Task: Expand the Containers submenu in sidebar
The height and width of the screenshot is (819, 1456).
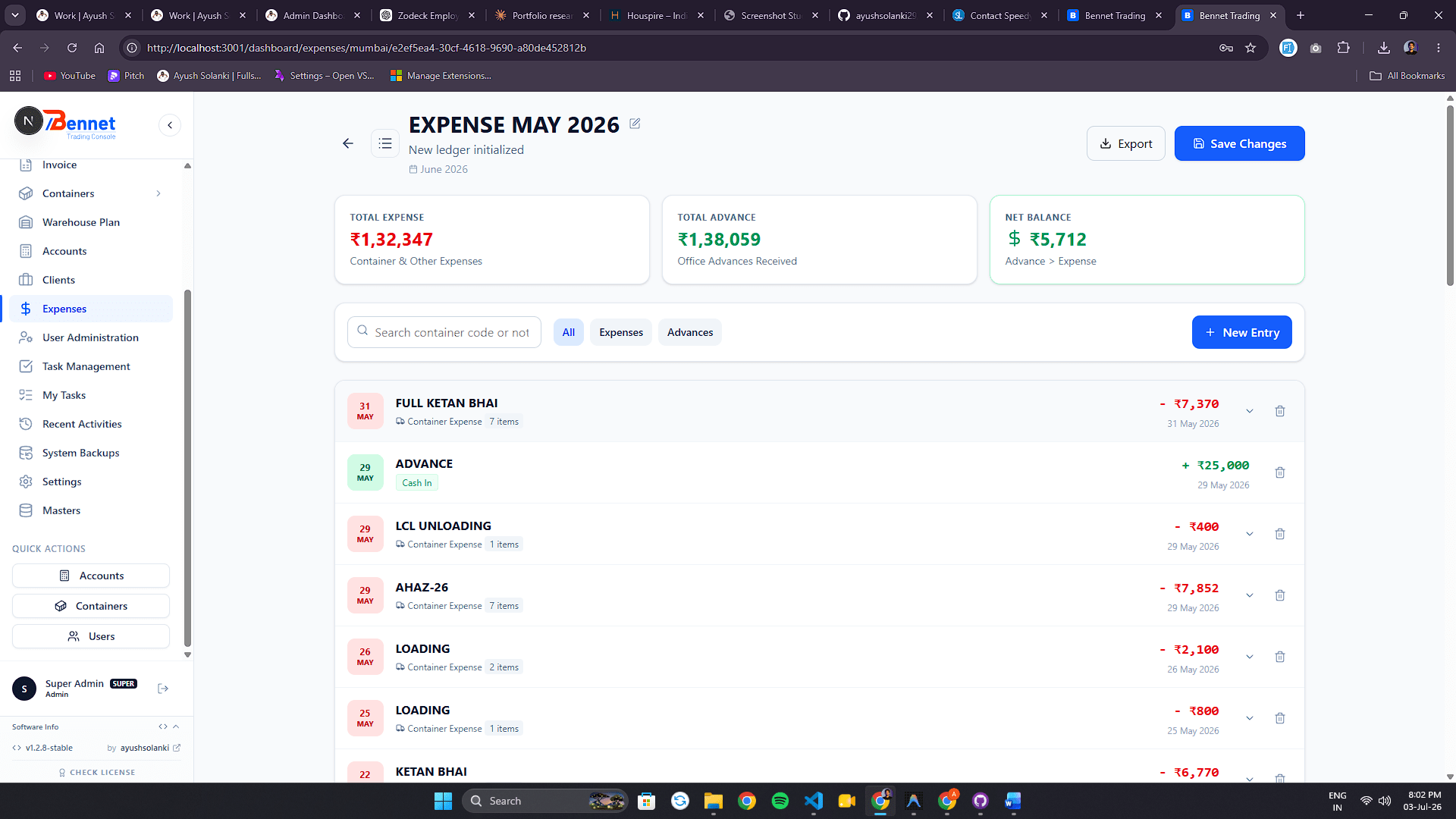Action: pyautogui.click(x=158, y=193)
